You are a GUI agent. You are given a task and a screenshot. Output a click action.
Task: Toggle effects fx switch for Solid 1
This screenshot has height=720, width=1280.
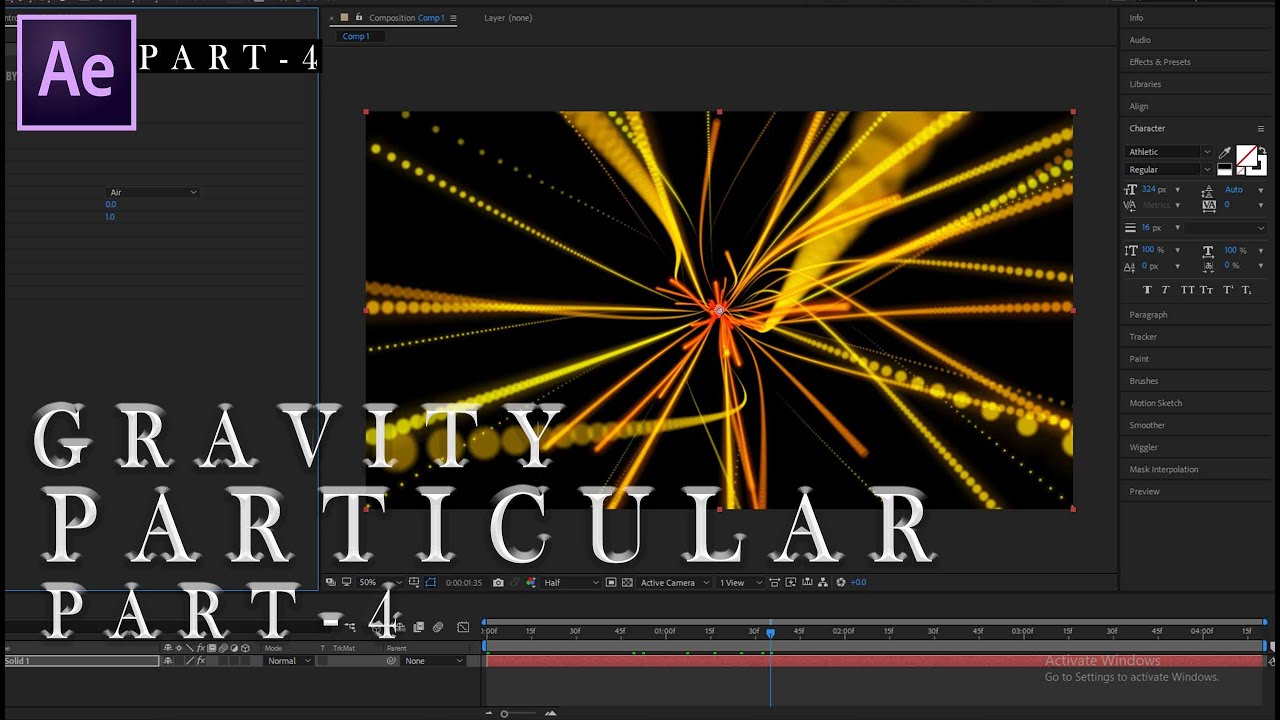click(201, 661)
